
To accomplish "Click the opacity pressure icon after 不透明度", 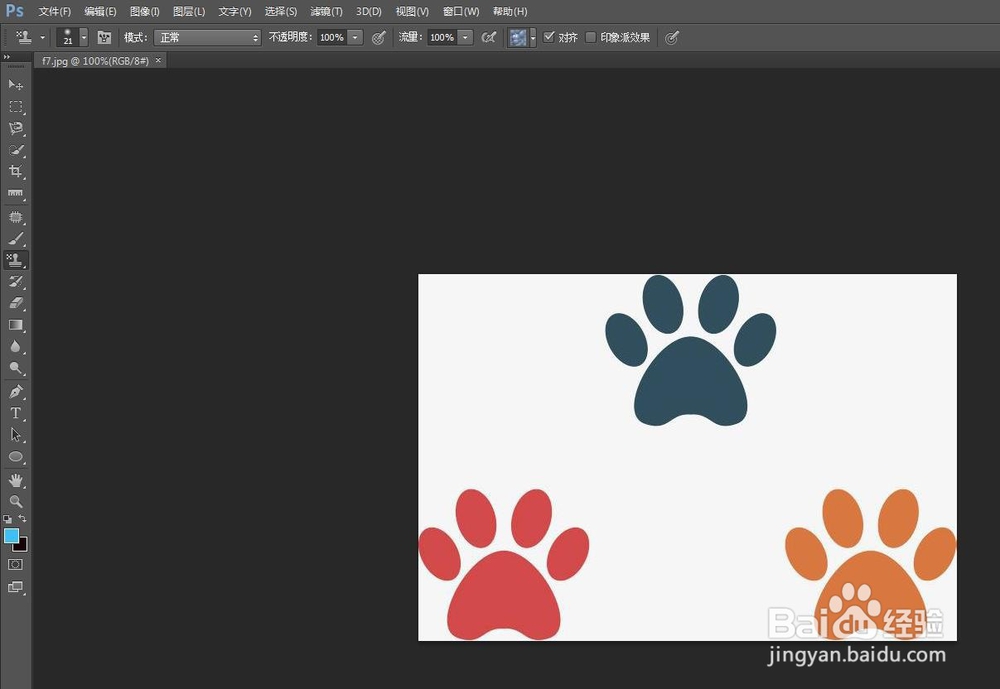I will [x=379, y=38].
